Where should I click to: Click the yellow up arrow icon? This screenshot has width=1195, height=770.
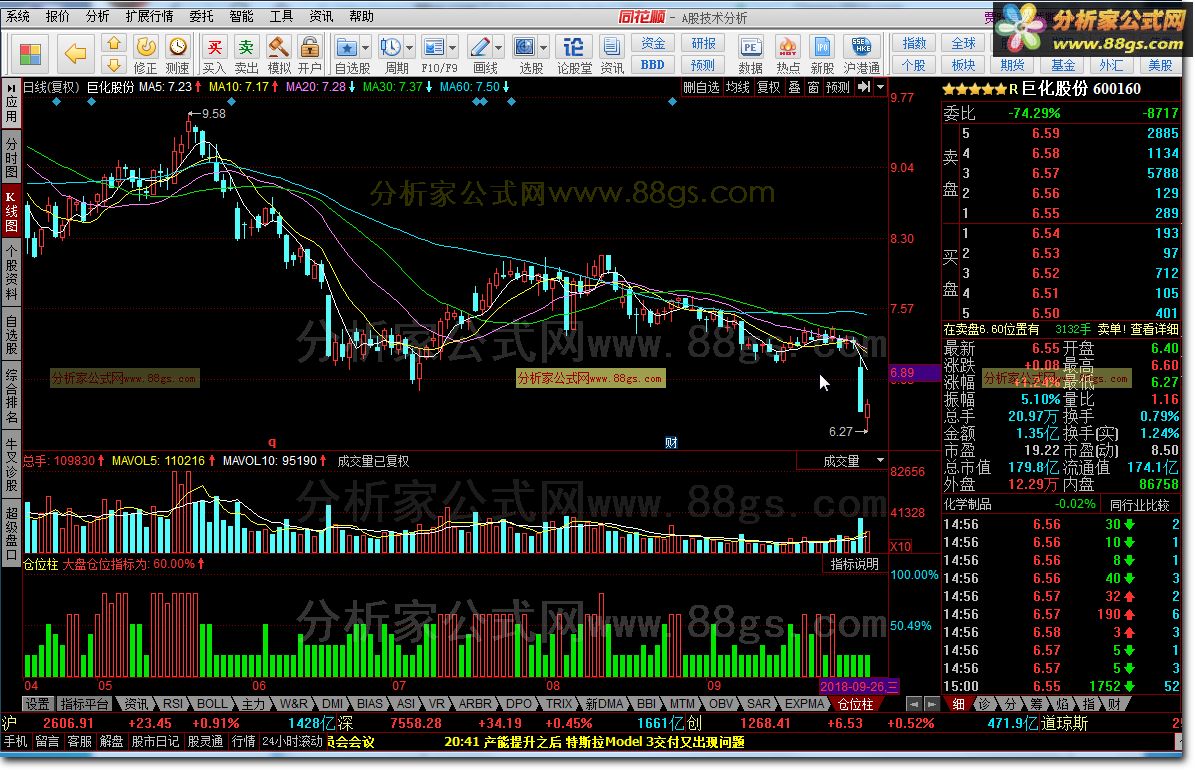(x=114, y=43)
